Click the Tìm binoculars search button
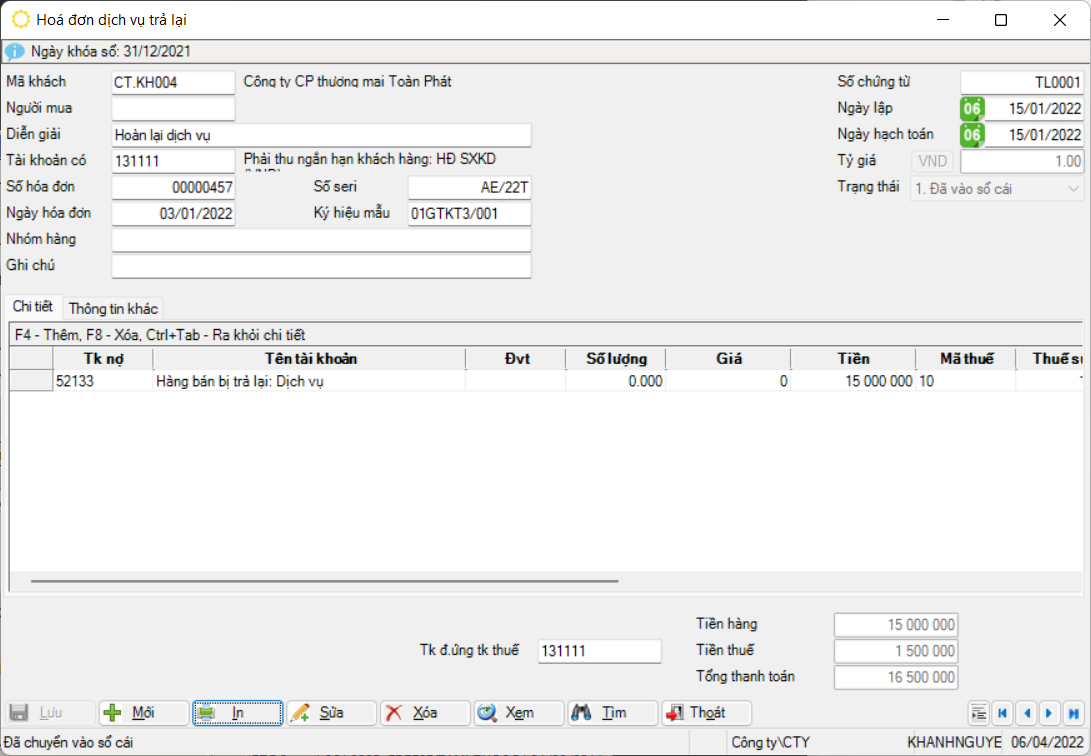The image size is (1091, 756). (x=612, y=713)
